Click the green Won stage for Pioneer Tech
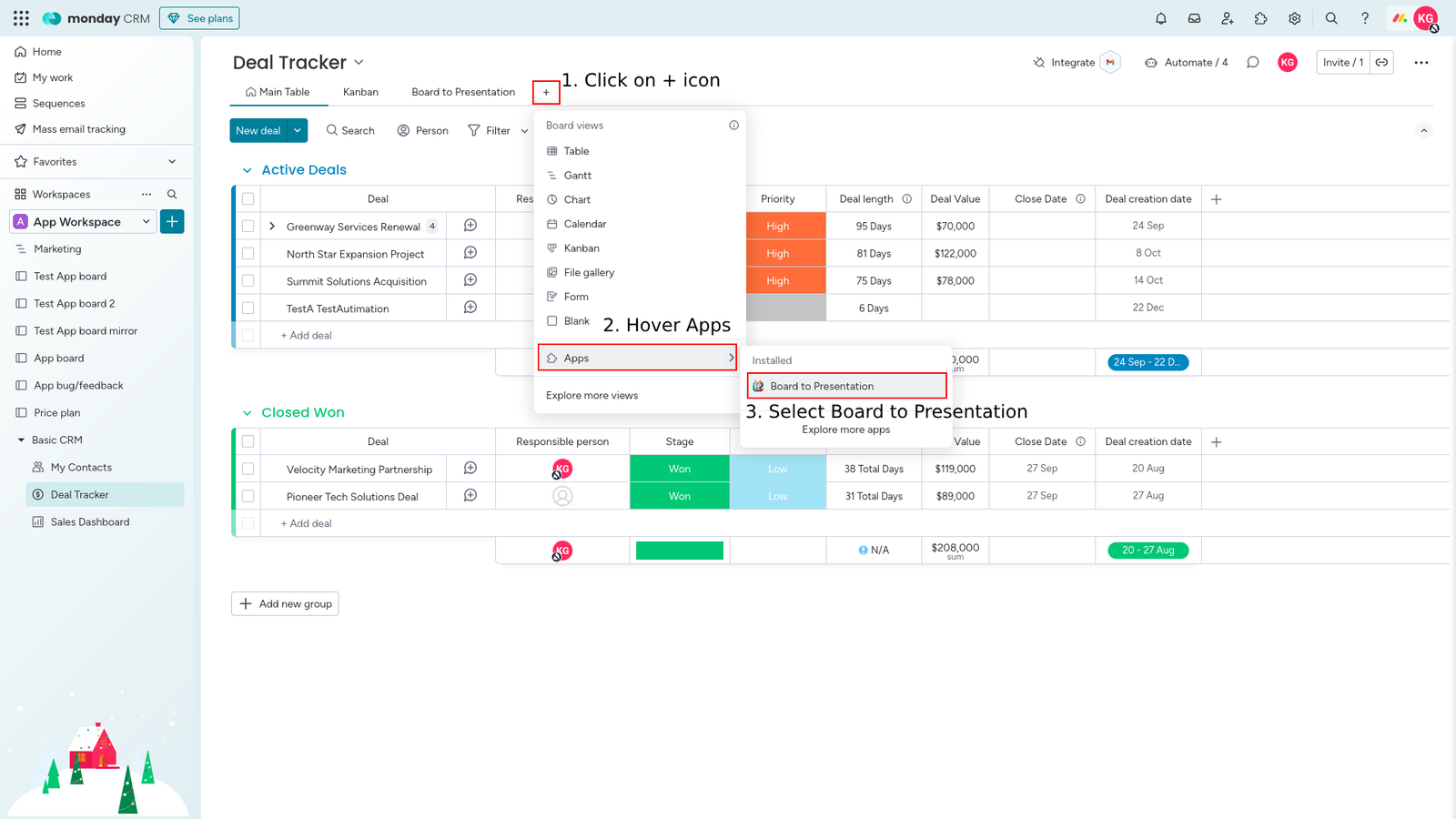The width and height of the screenshot is (1456, 819). click(x=679, y=496)
